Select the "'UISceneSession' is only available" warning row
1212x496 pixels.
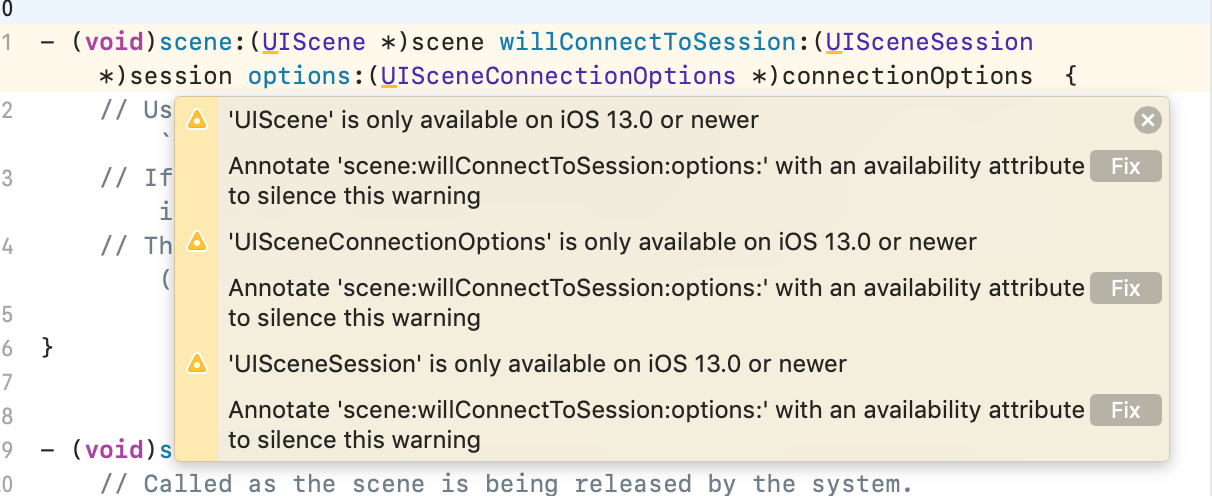[x=537, y=364]
